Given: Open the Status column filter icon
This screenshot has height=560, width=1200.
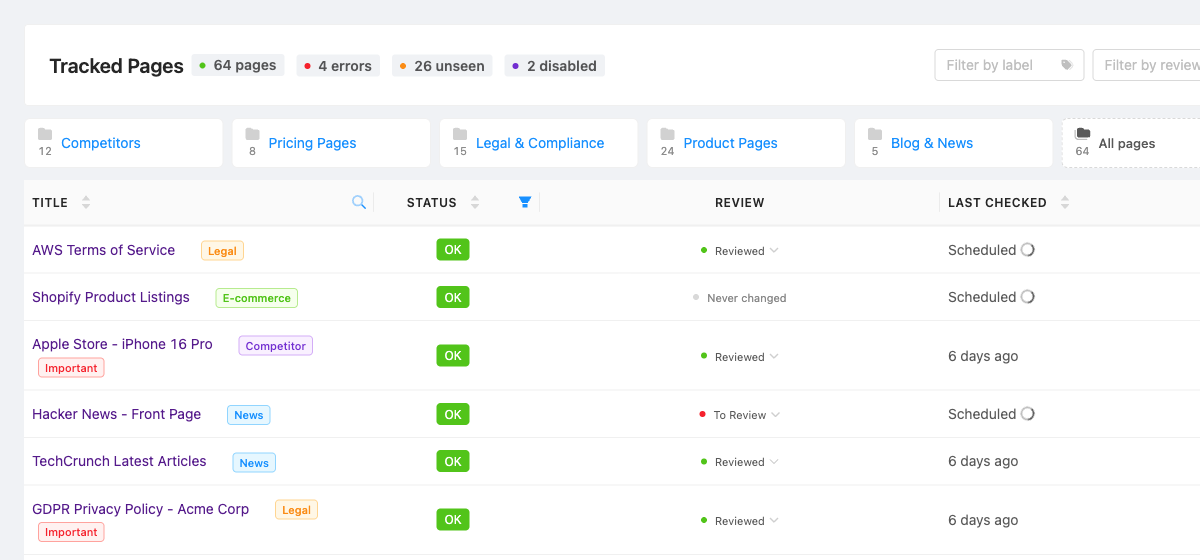Looking at the screenshot, I should point(525,202).
